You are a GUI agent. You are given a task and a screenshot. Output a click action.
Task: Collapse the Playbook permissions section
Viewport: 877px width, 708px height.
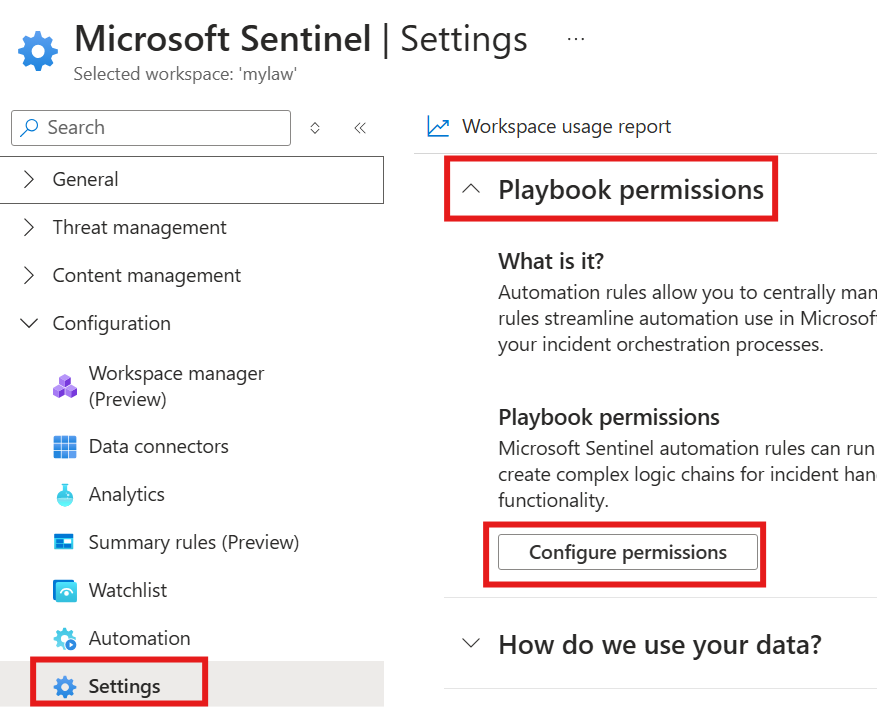click(x=473, y=190)
